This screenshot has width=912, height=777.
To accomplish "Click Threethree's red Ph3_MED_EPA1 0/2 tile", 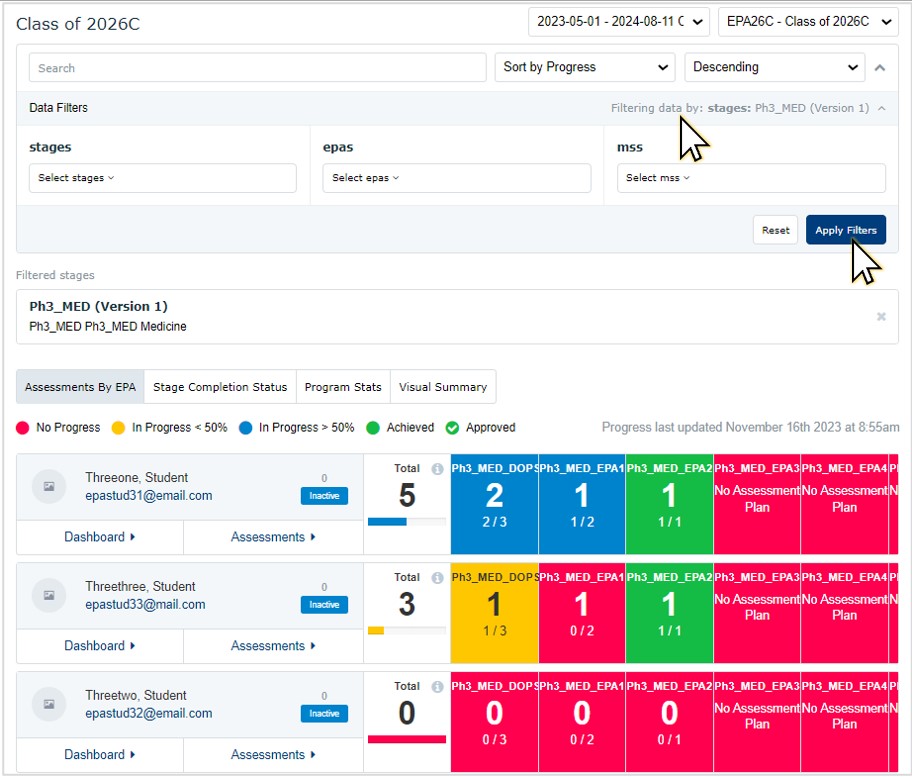I will tap(582, 612).
